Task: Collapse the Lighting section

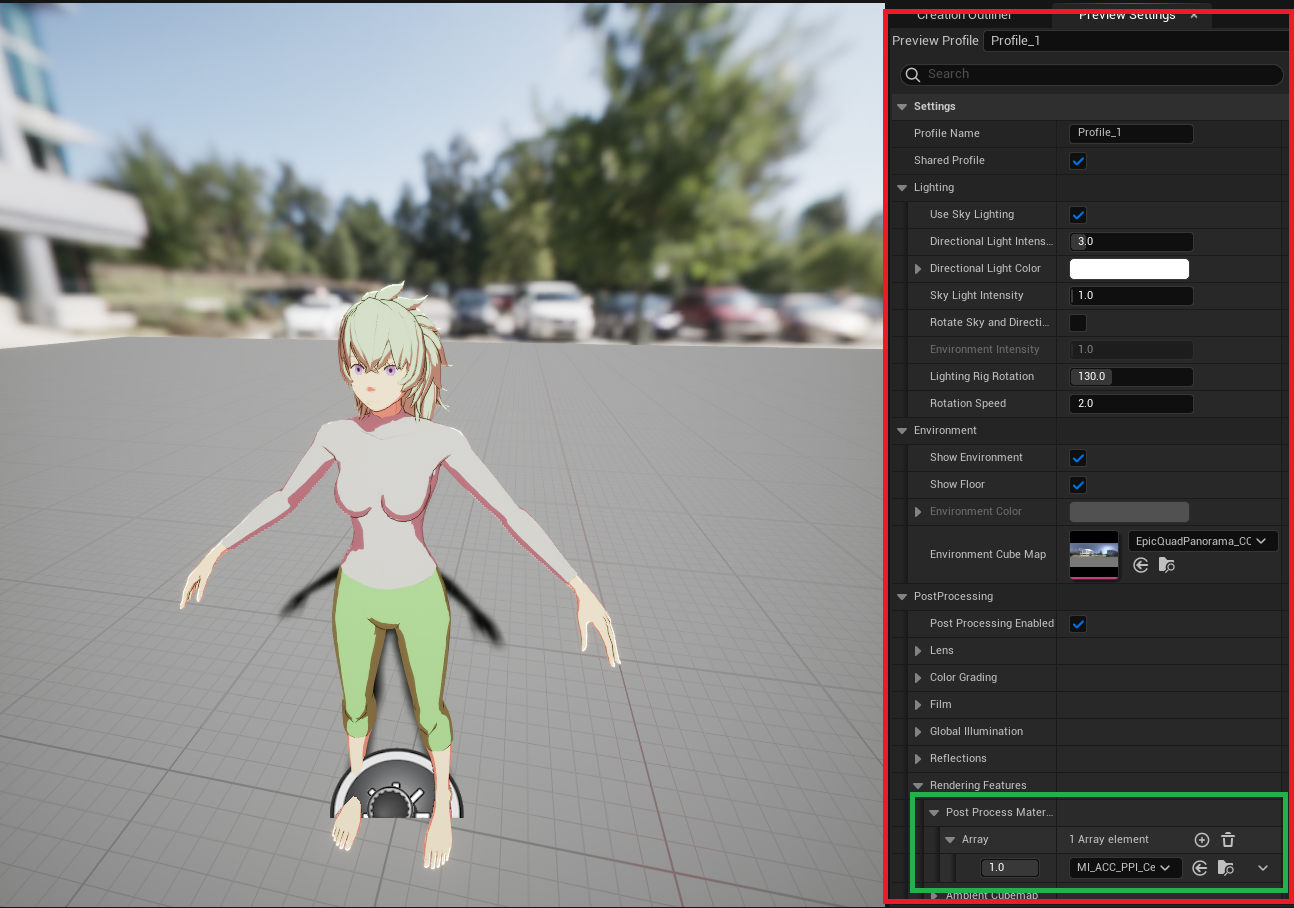Action: click(902, 188)
